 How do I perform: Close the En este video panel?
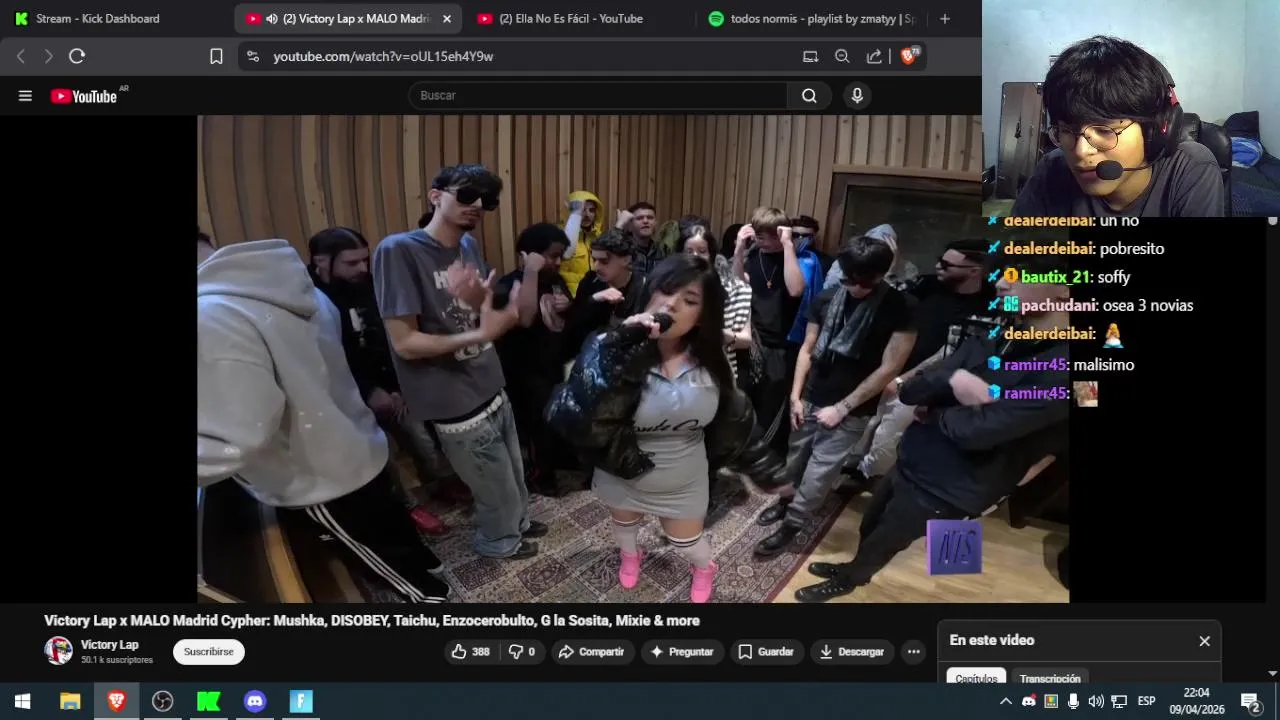coord(1204,641)
